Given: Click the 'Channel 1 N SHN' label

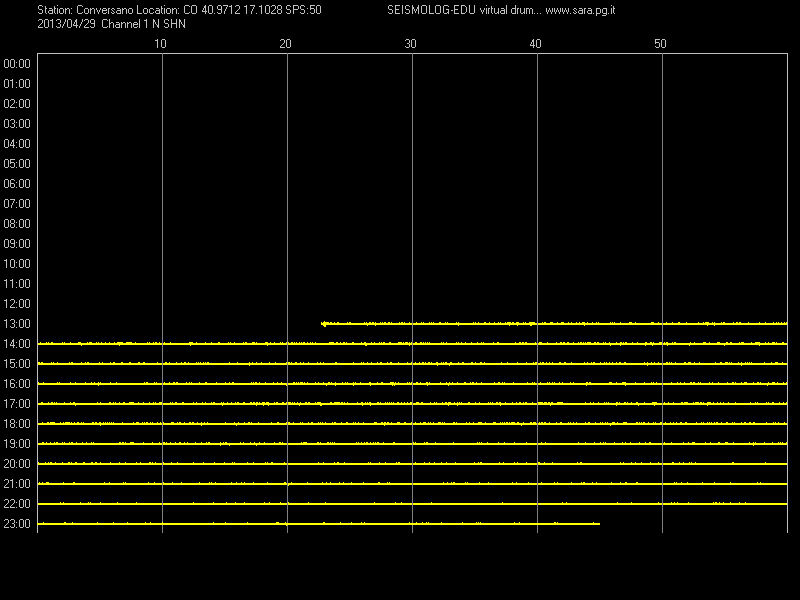Looking at the screenshot, I should tap(143, 24).
